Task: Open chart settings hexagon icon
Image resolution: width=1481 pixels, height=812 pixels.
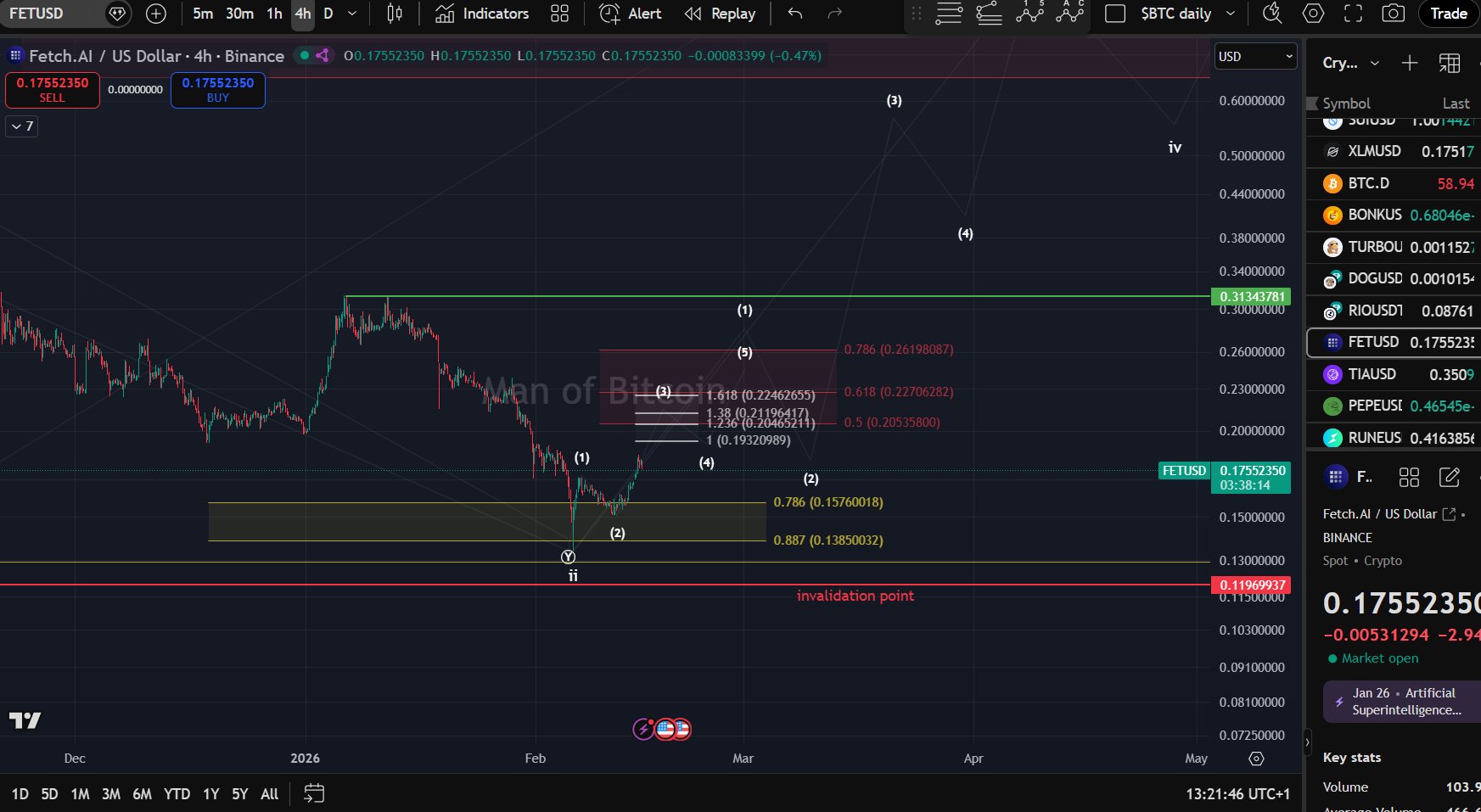Action: 1313,14
